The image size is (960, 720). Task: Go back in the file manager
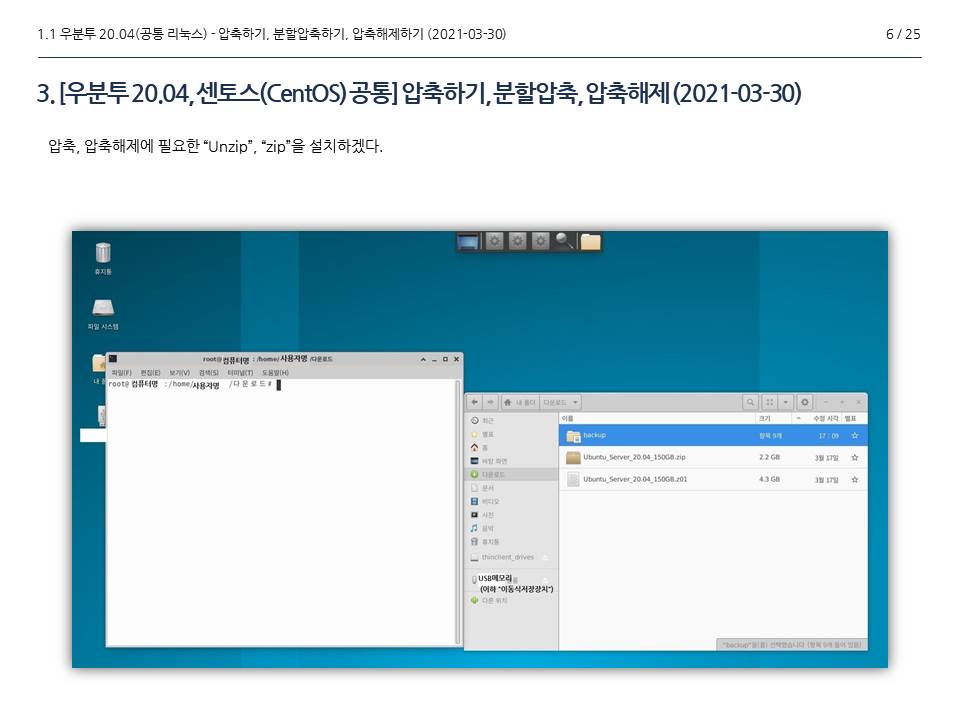tap(474, 402)
